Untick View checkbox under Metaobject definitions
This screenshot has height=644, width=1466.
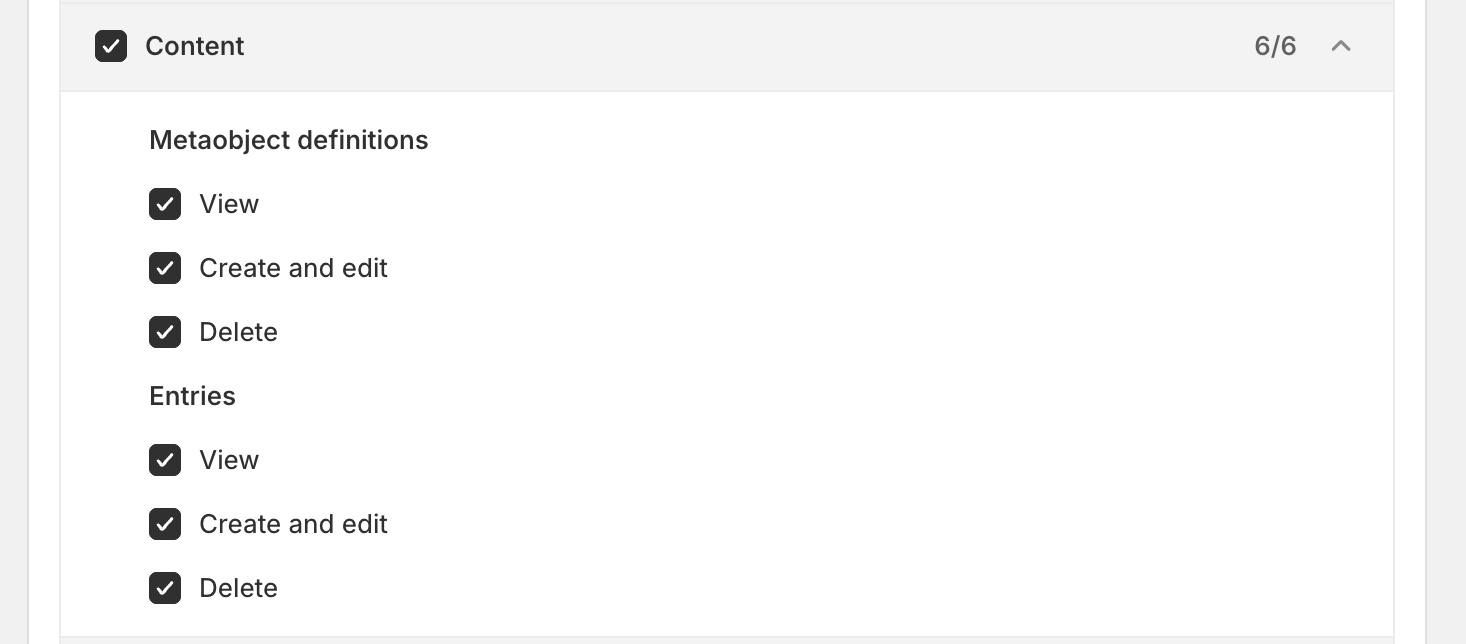[165, 204]
